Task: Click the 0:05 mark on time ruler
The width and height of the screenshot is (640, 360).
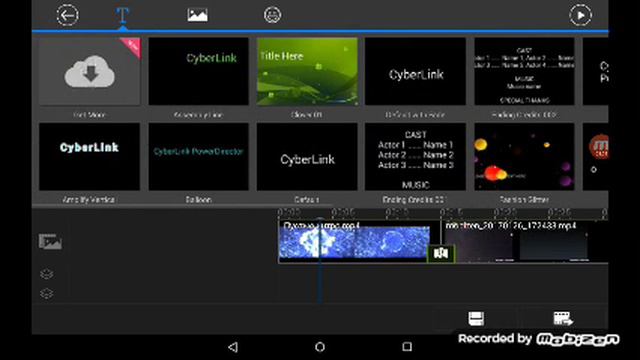Action: 342,213
